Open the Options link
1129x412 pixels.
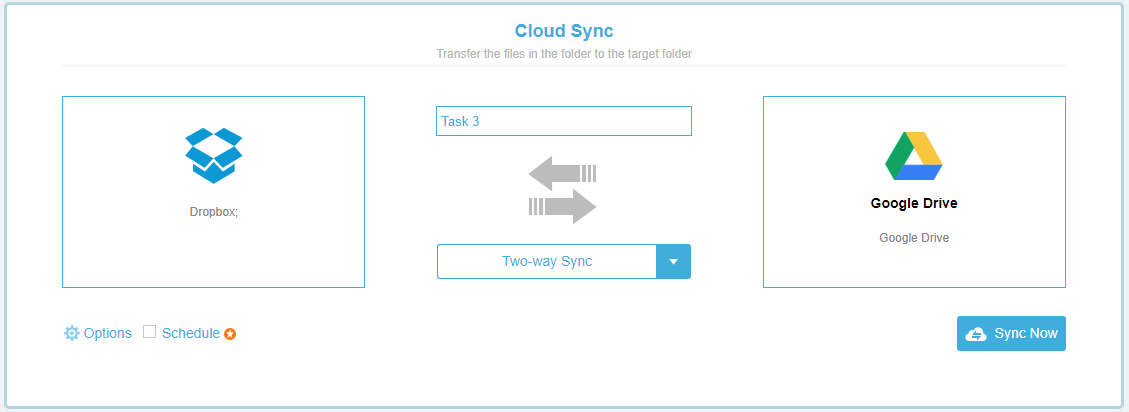click(x=108, y=333)
